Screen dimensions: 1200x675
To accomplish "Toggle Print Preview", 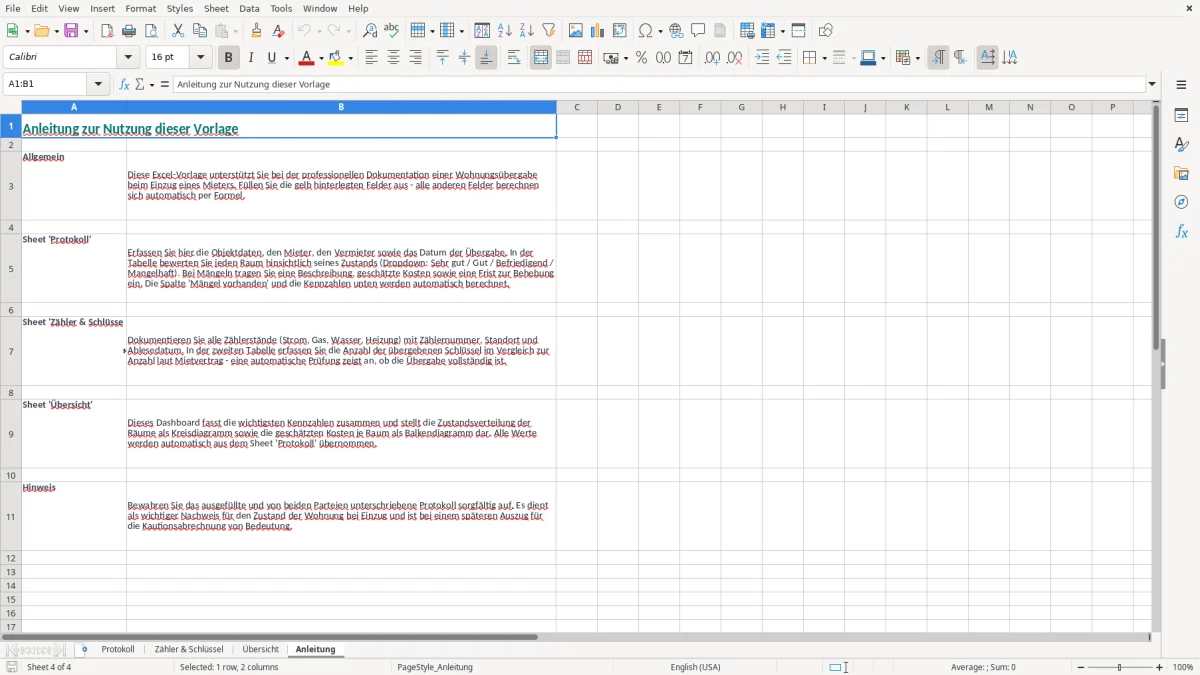I will 151,31.
